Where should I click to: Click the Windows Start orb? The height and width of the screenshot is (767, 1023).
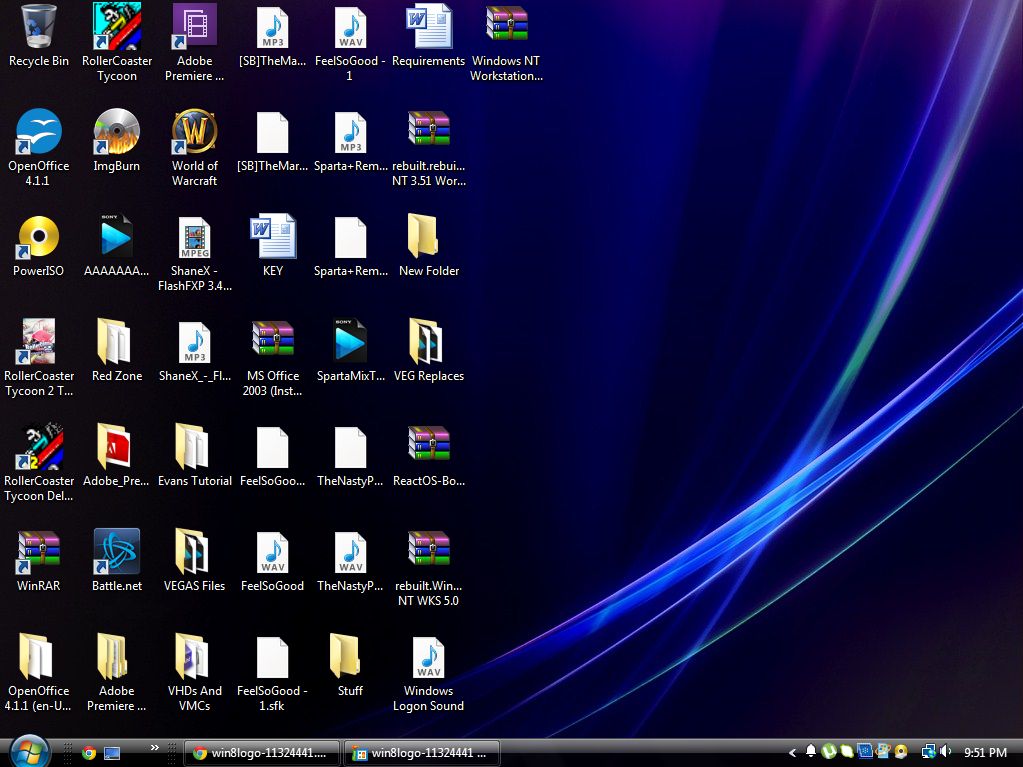click(x=29, y=751)
